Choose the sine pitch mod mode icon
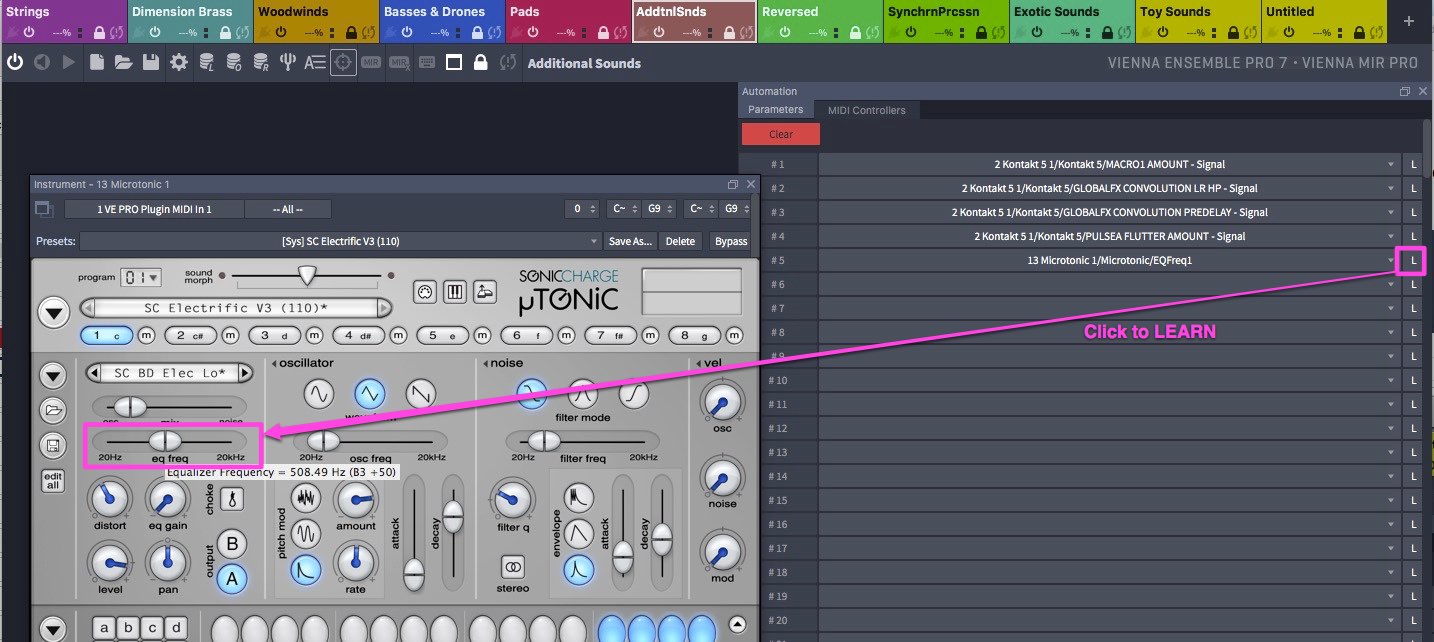This screenshot has height=642, width=1434. tap(305, 533)
